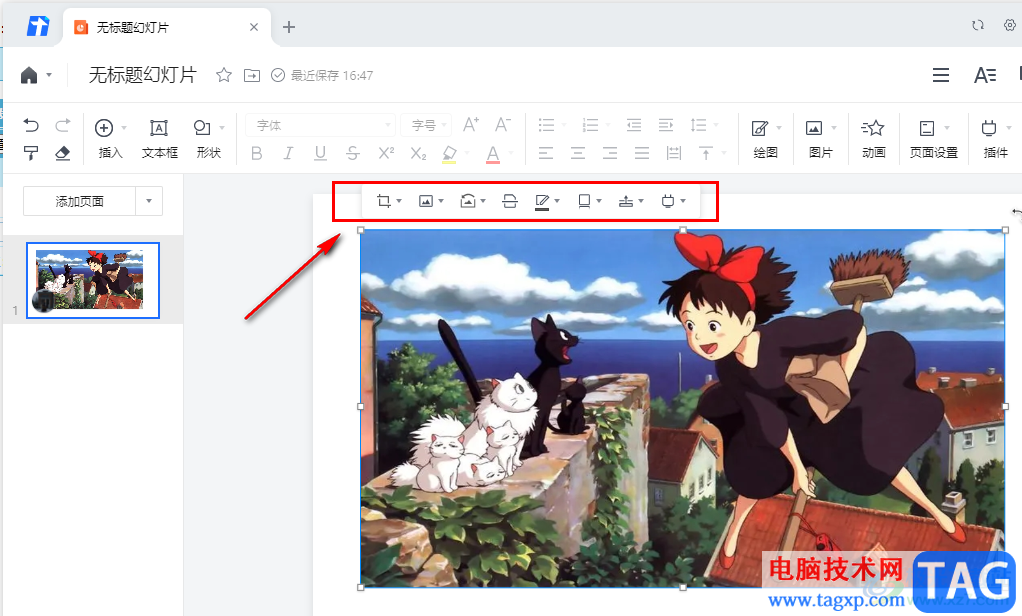The image size is (1022, 616).
Task: Toggle bold formatting
Action: [257, 153]
